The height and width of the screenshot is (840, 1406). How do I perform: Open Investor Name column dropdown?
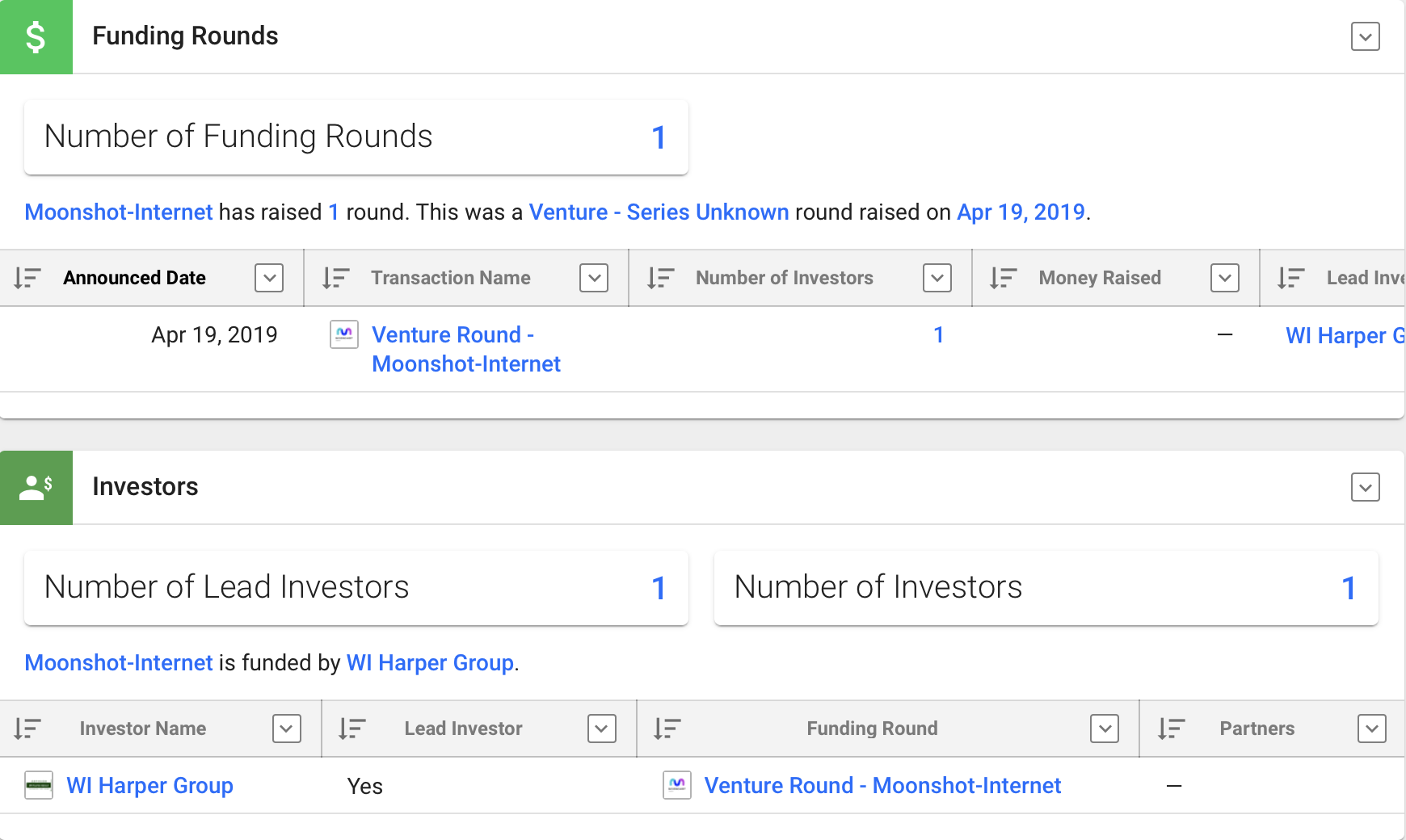pyautogui.click(x=287, y=729)
